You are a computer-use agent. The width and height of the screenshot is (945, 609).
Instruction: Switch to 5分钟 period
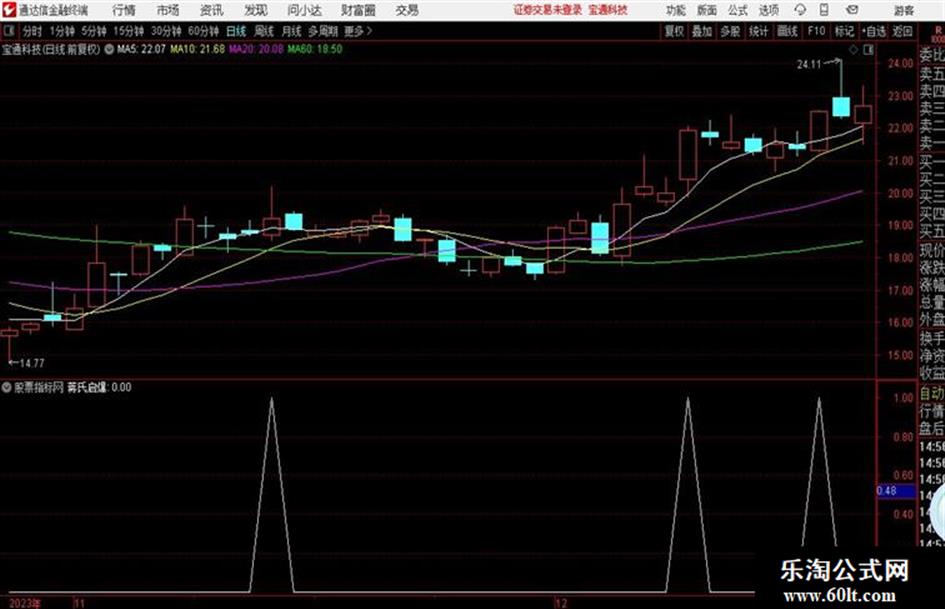[x=93, y=31]
